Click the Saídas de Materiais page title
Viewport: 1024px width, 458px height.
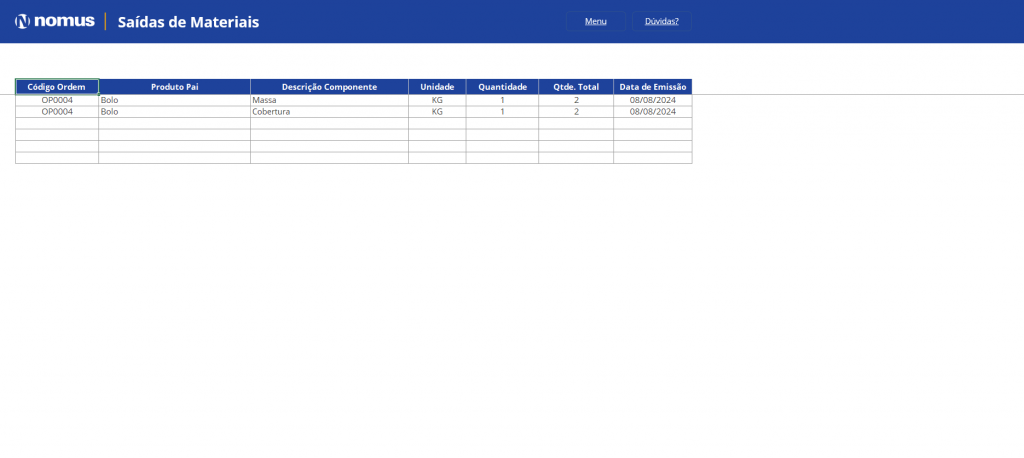pos(188,22)
